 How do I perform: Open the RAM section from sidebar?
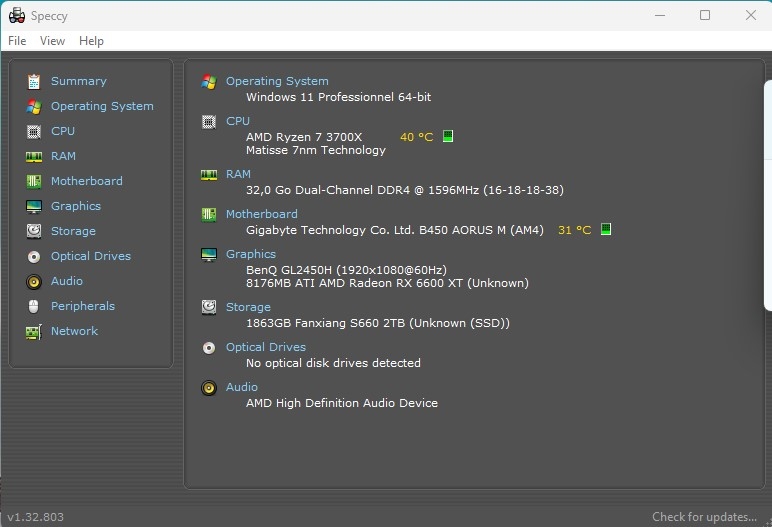[64, 156]
